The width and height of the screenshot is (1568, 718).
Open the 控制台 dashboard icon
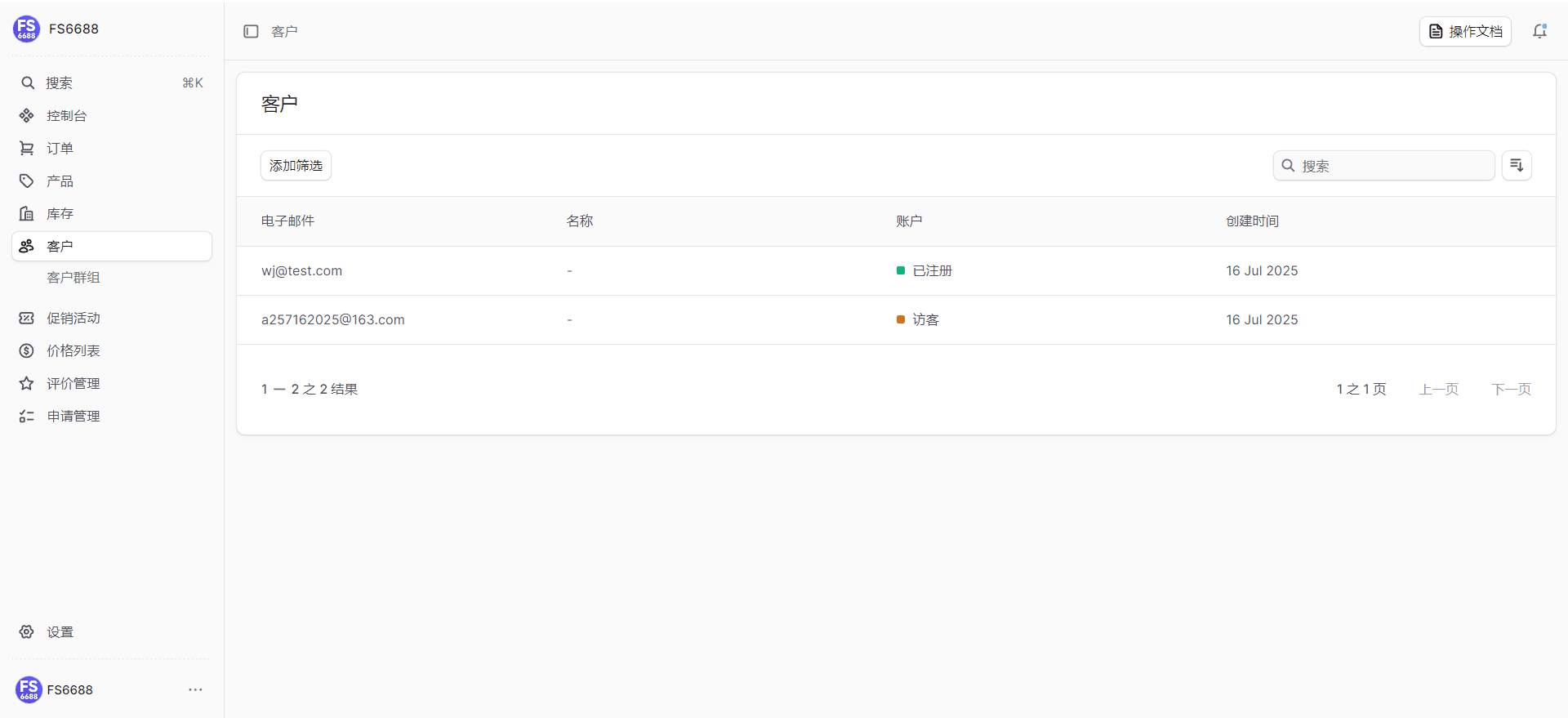pyautogui.click(x=27, y=115)
